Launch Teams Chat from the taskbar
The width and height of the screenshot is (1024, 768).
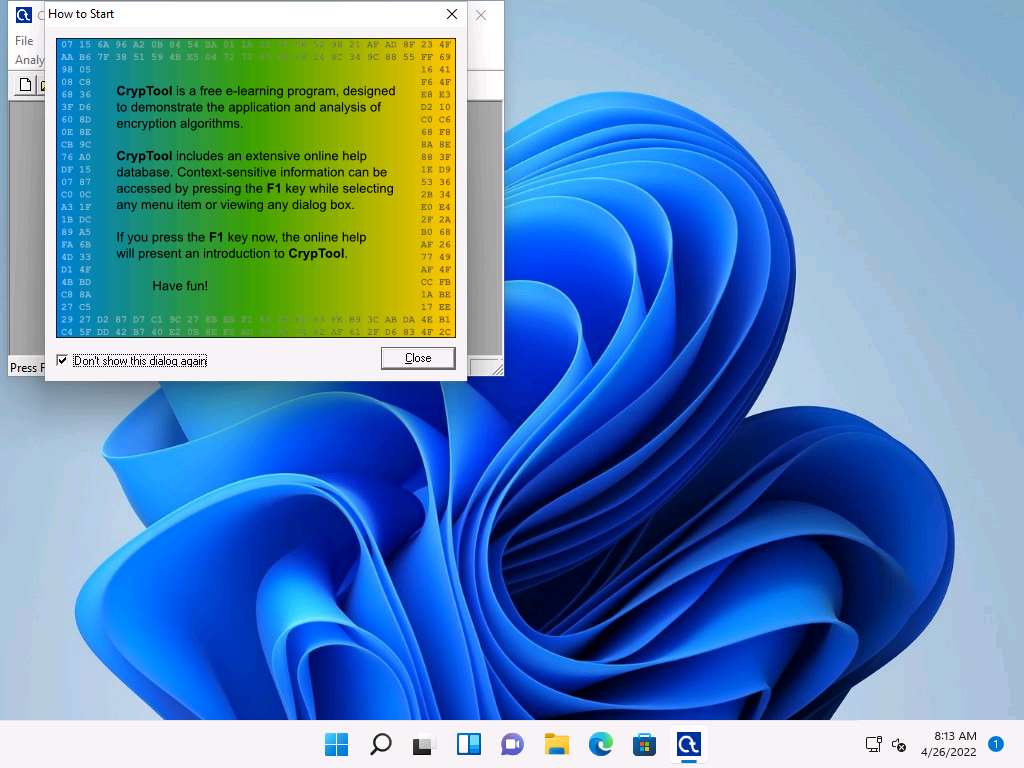tap(513, 744)
